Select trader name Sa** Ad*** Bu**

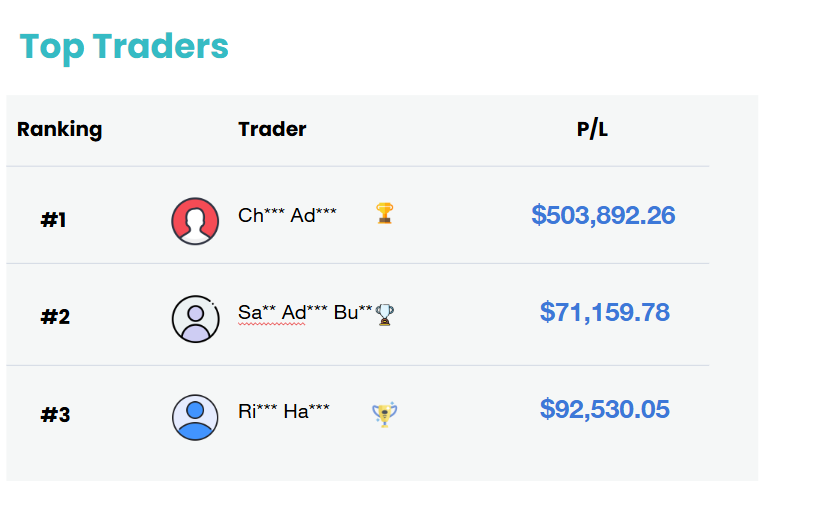(305, 313)
